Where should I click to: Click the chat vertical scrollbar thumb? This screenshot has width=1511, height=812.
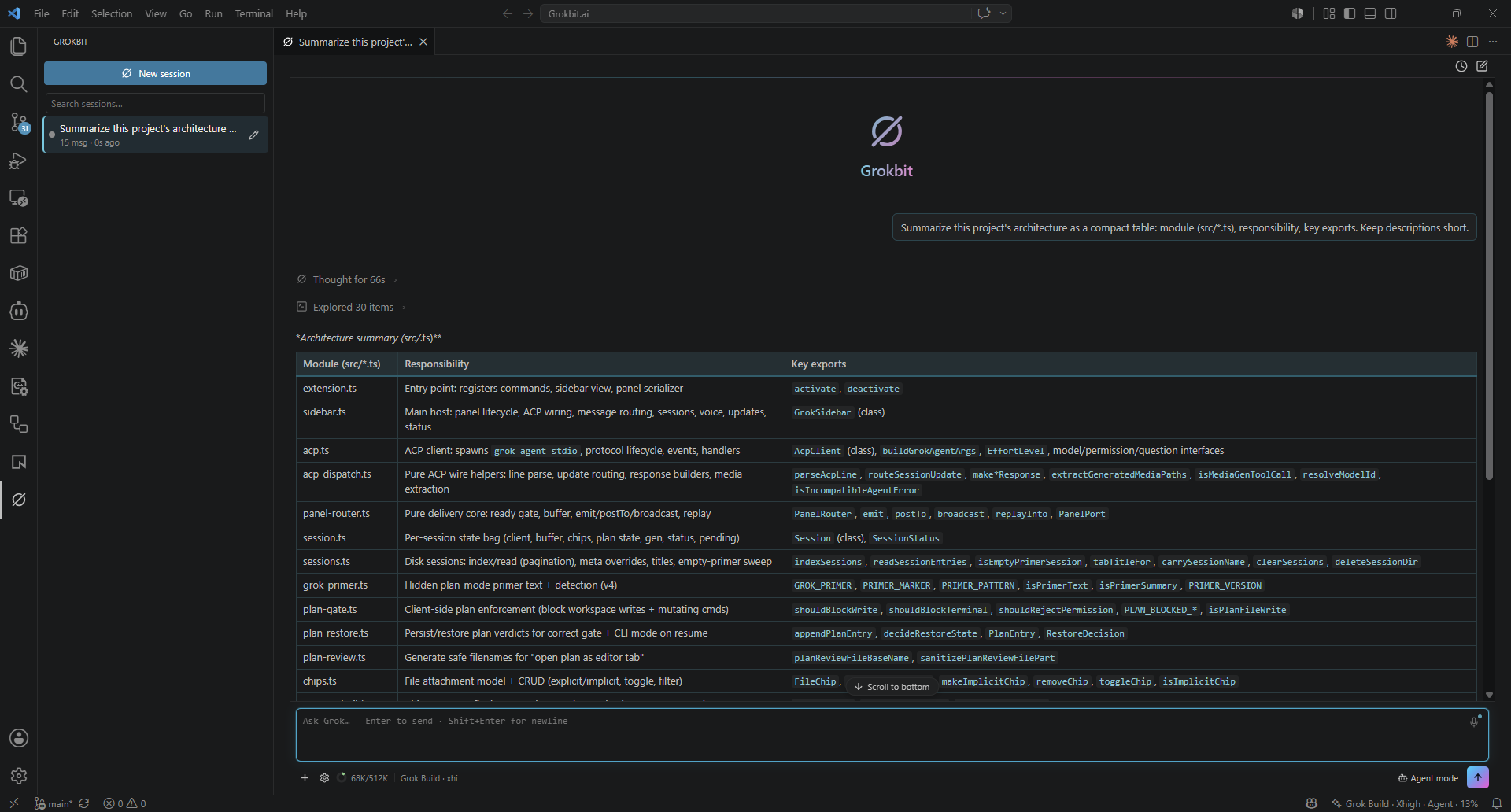coord(1489,286)
